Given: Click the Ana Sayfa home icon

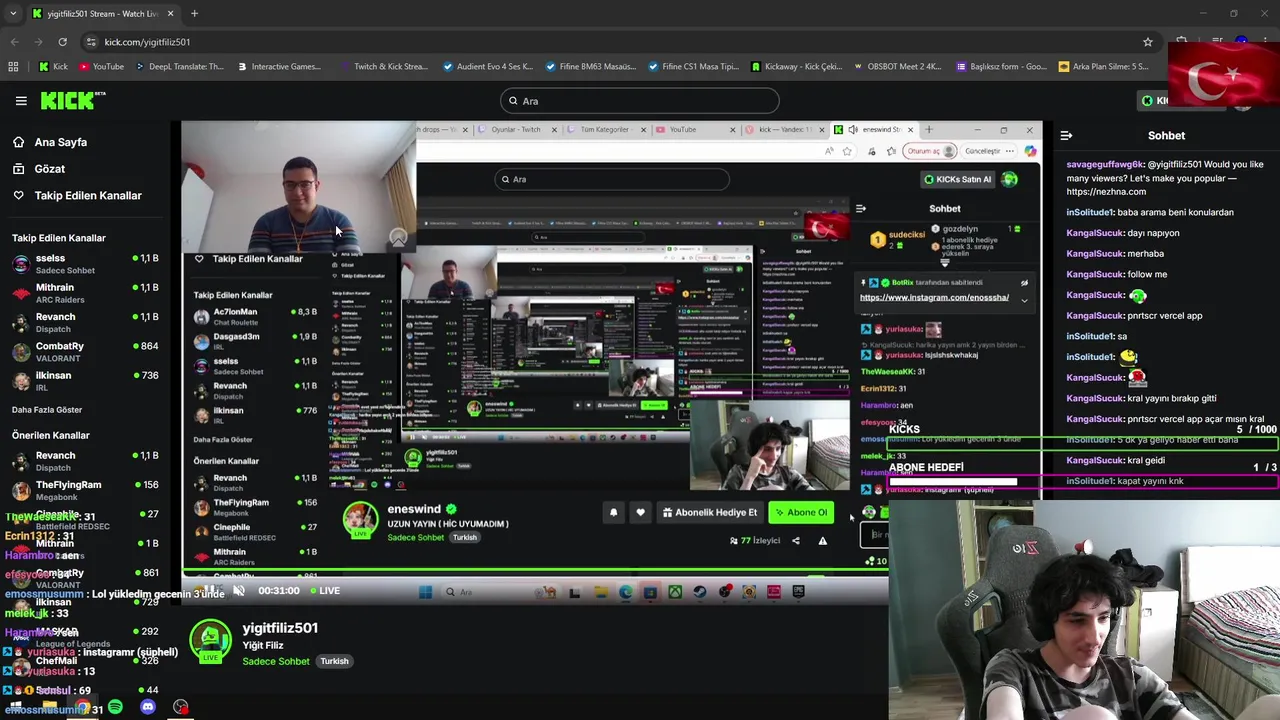Looking at the screenshot, I should point(18,142).
